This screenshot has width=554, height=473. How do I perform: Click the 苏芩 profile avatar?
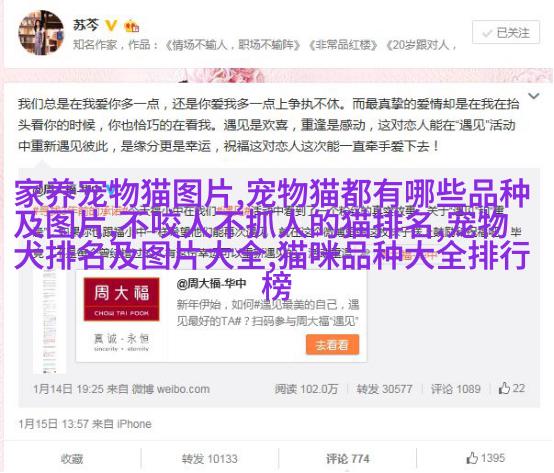click(x=41, y=32)
